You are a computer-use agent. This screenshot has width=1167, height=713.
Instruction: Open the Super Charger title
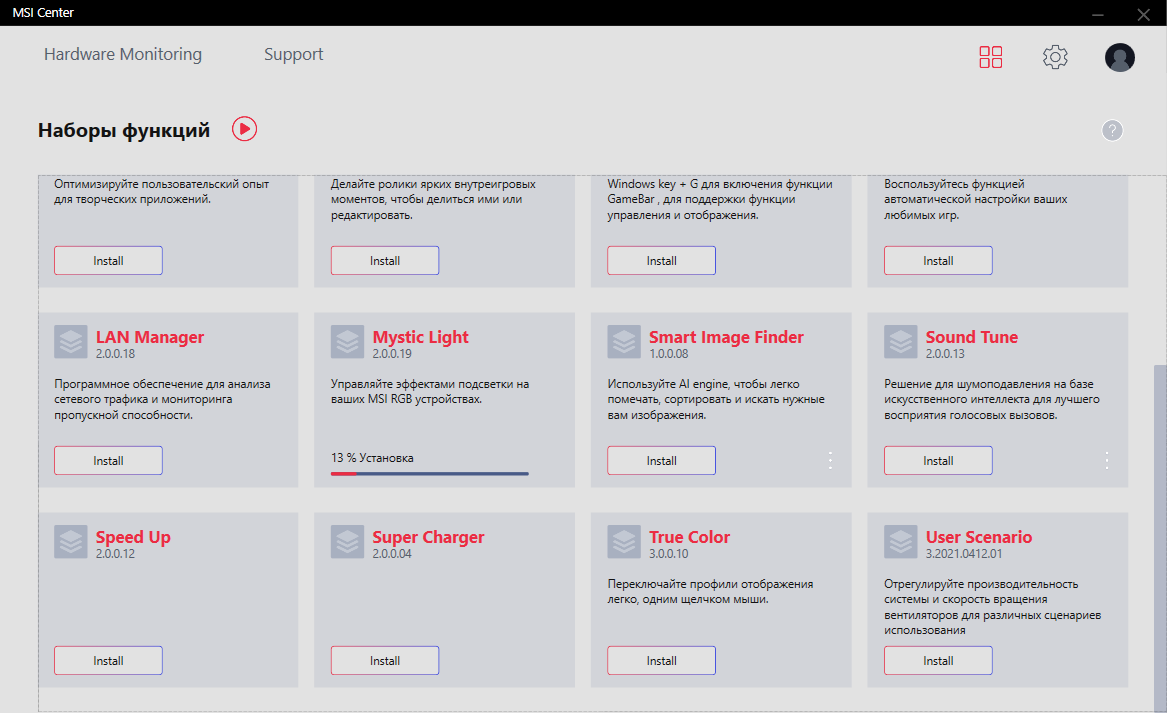[x=428, y=537]
